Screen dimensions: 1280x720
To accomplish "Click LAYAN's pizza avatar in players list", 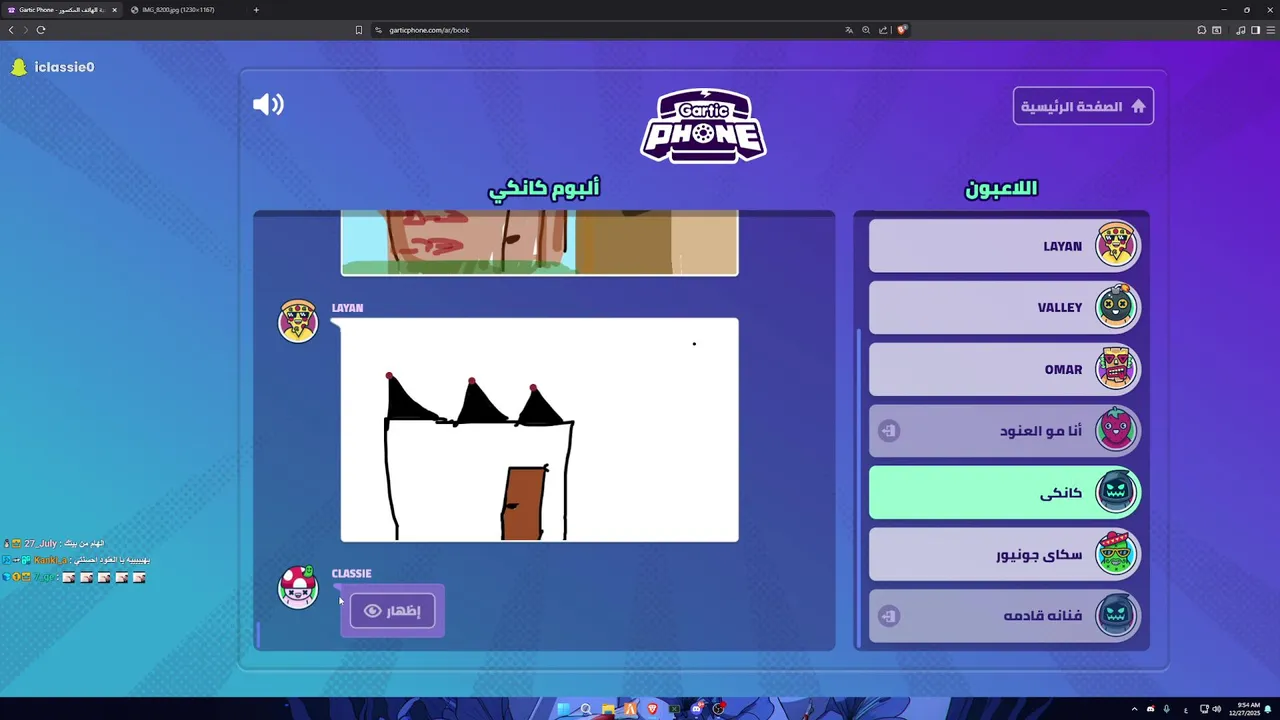I will coord(1115,245).
